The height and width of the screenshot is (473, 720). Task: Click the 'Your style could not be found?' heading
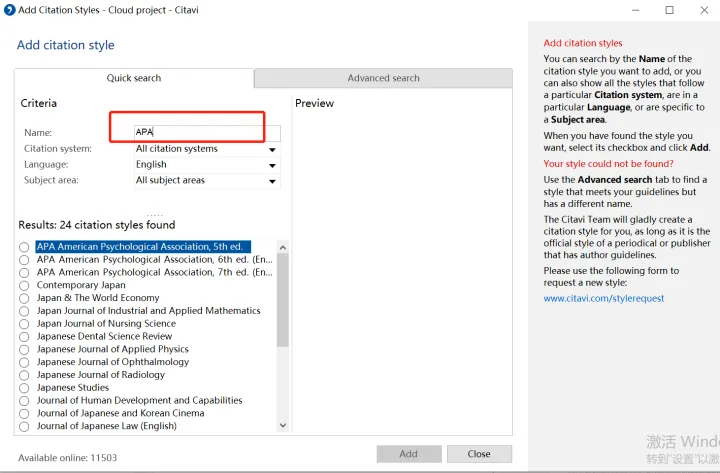click(x=608, y=164)
